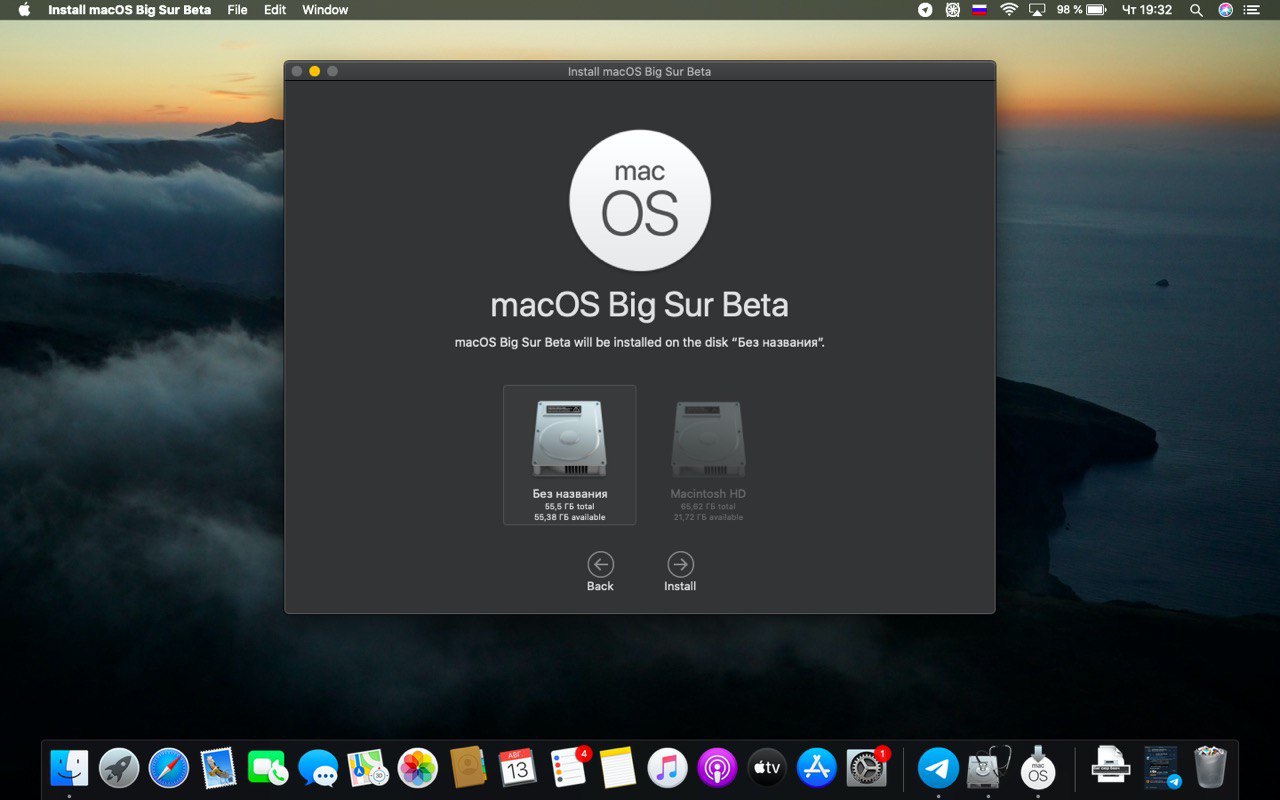Screen dimensions: 1280x800
Task: Open the Window menu
Action: (325, 10)
